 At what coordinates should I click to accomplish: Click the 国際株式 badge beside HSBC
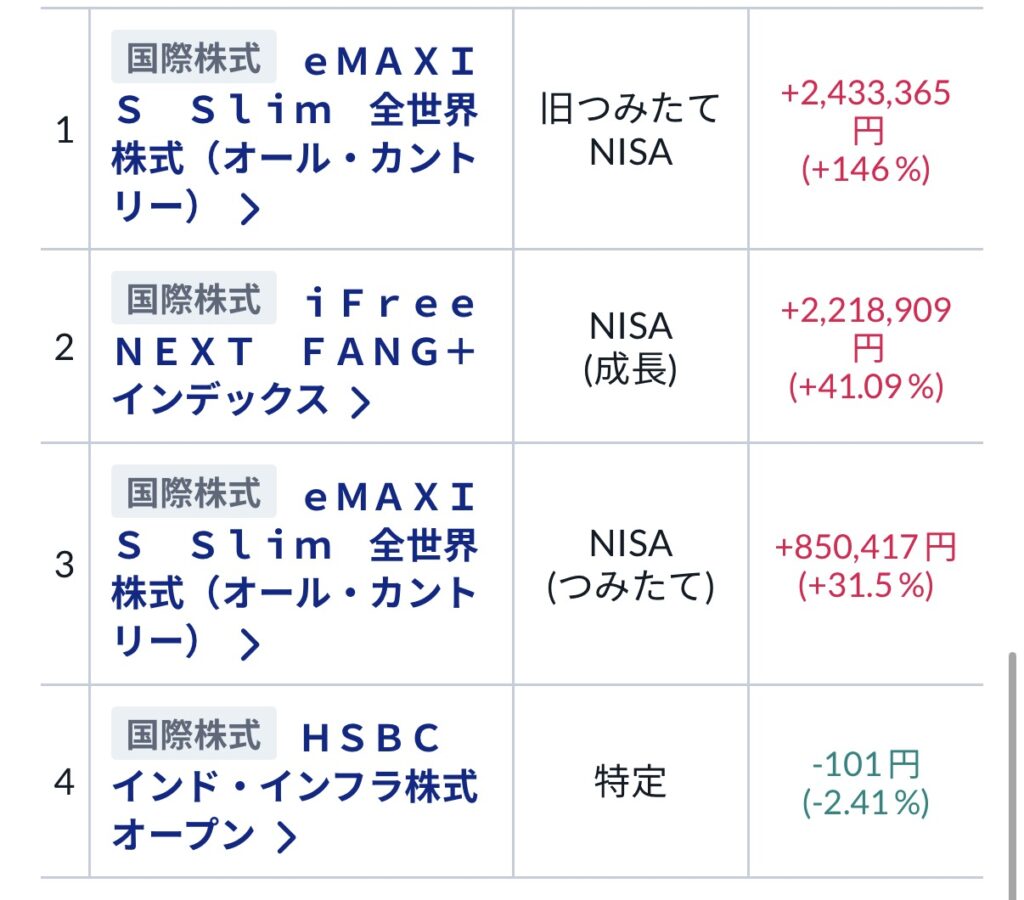coord(194,737)
